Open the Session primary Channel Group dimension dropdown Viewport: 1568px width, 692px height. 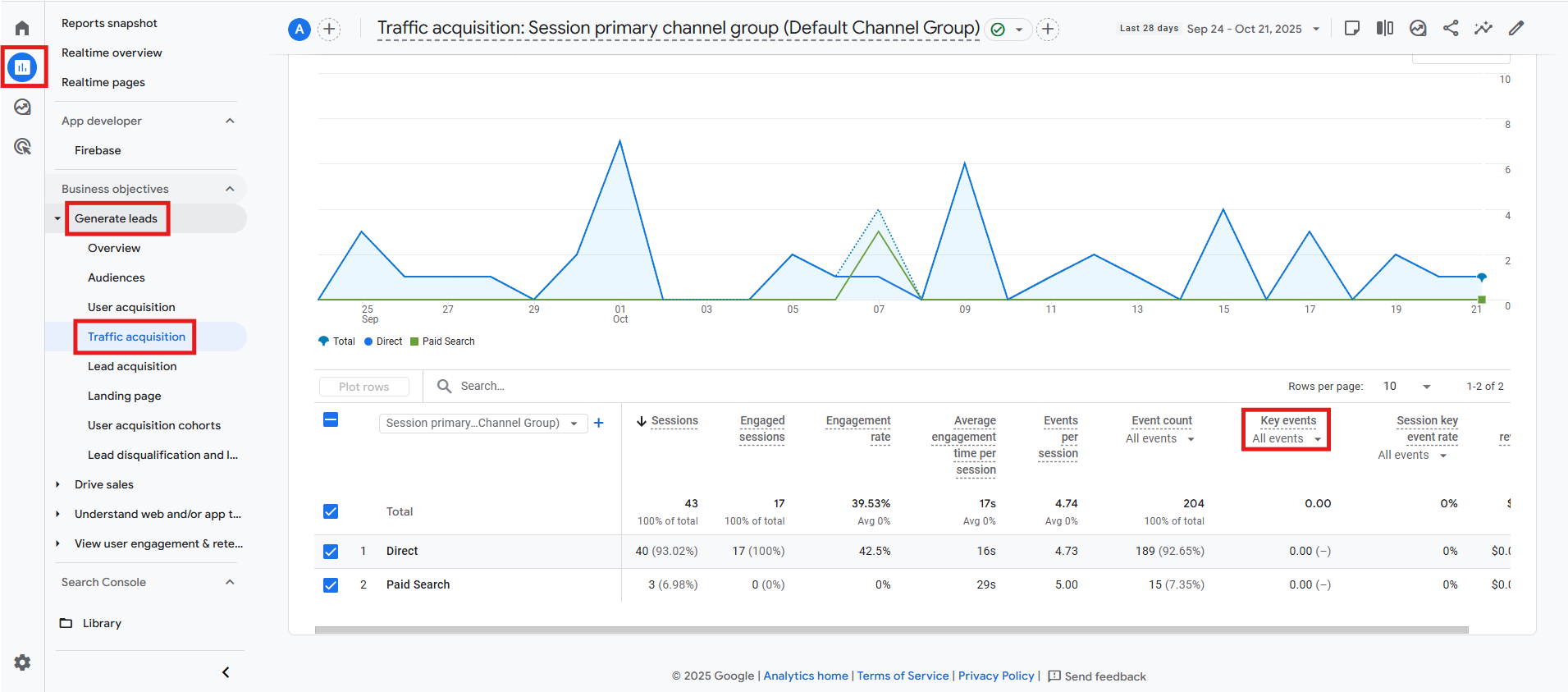tap(483, 424)
